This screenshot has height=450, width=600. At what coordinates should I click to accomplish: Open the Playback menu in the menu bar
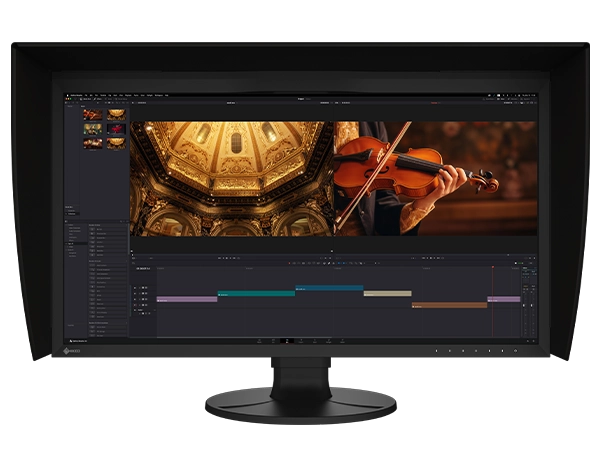(x=128, y=95)
